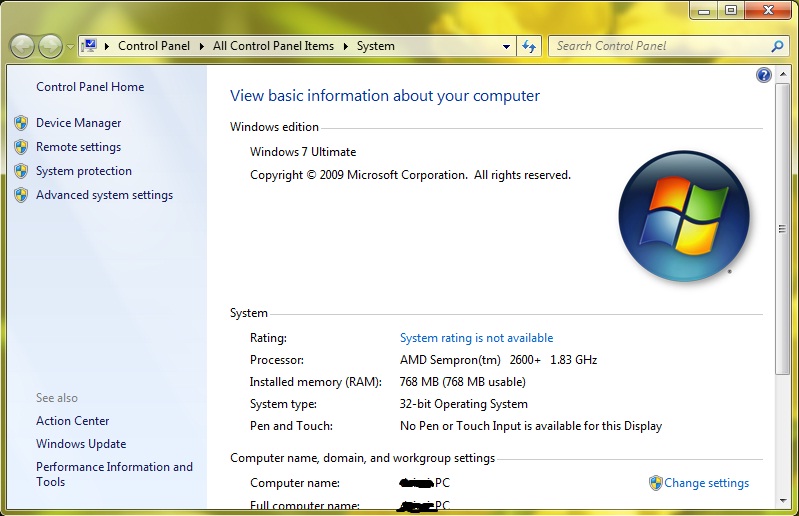
Task: Expand arrow after Control Panel breadcrumb
Action: [202, 46]
